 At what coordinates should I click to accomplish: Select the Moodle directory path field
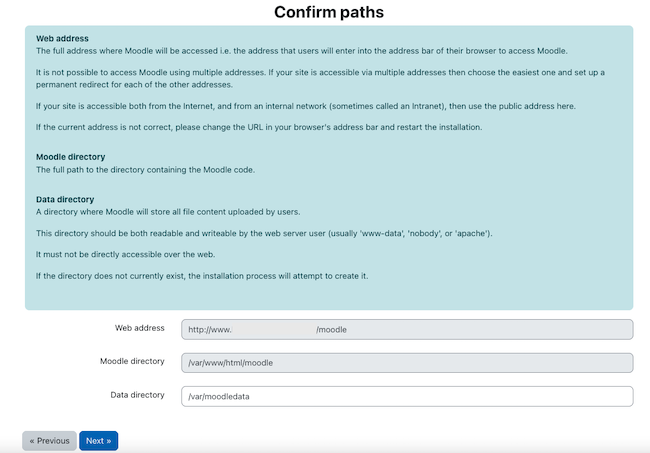click(x=407, y=363)
